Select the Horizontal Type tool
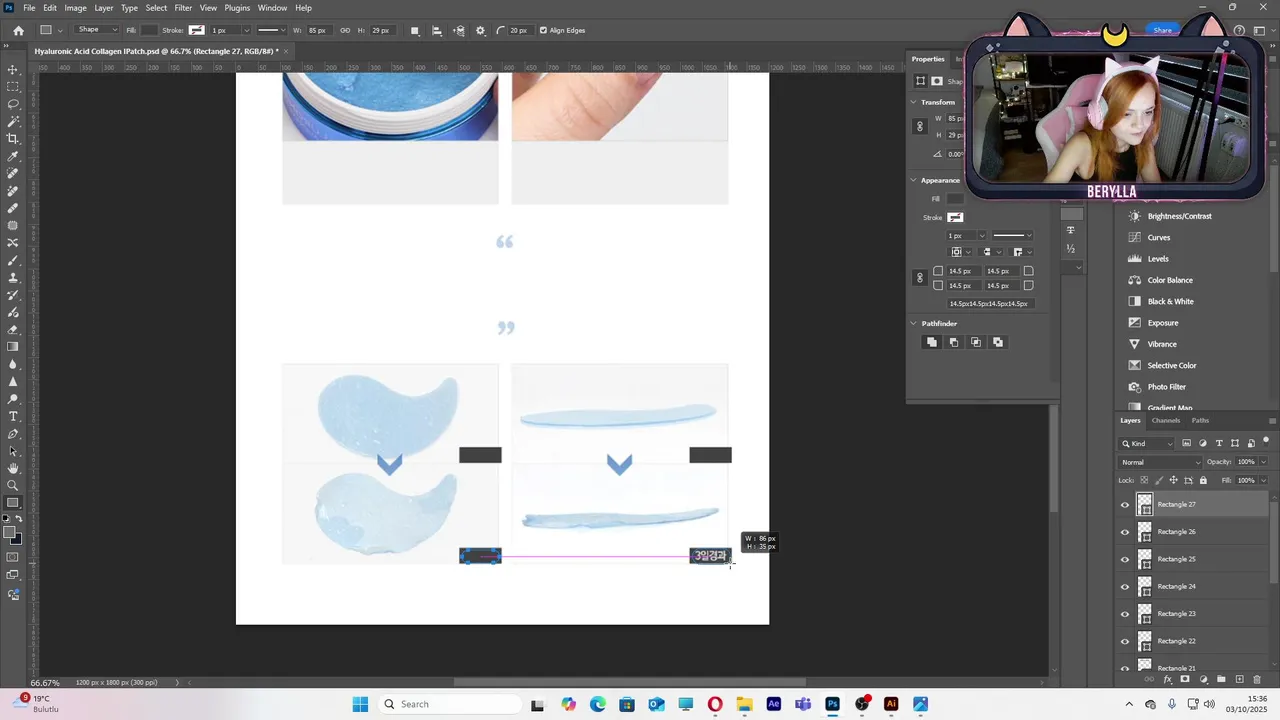 13,416
